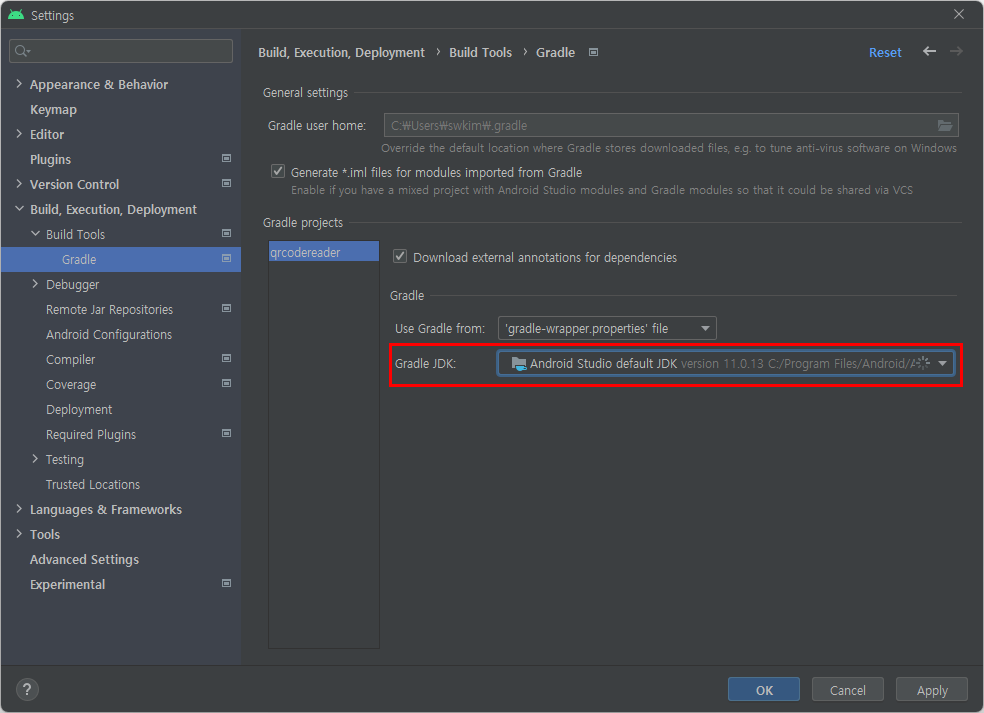Expand Appearance & Behavior section
Image resolution: width=984 pixels, height=713 pixels.
click(19, 83)
